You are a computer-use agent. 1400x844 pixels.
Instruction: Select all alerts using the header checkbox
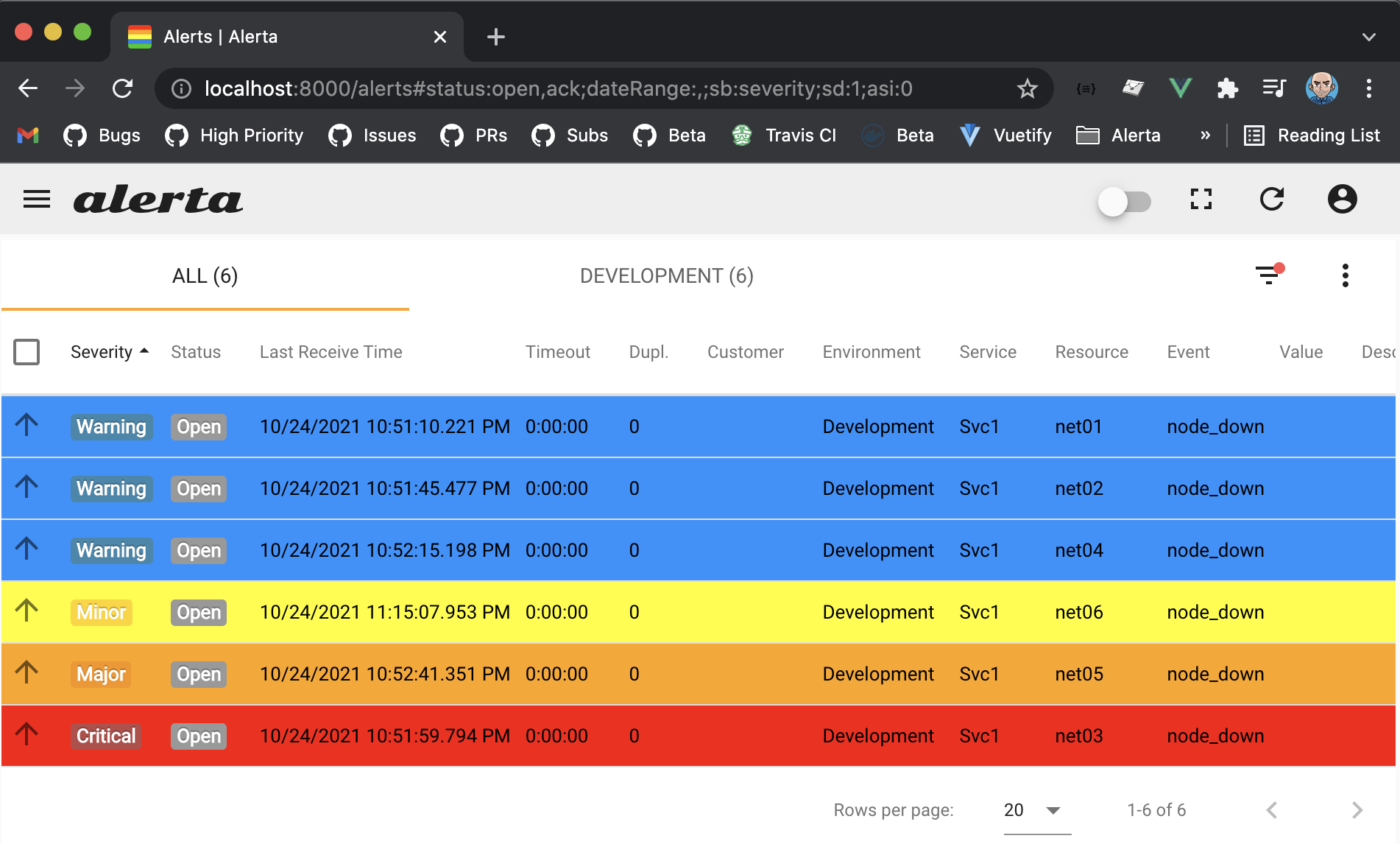coord(26,352)
